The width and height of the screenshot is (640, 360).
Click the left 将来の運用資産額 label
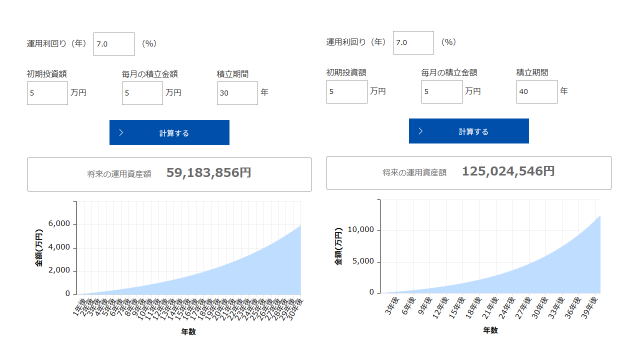pos(119,174)
